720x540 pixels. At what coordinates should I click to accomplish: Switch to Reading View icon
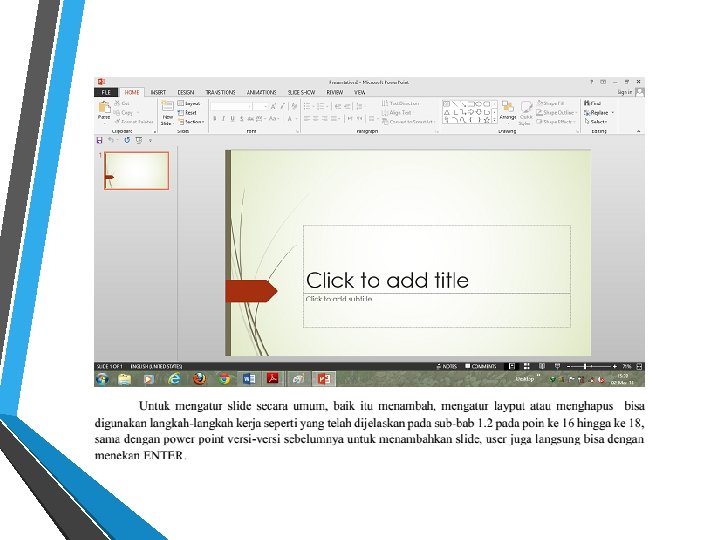542,366
